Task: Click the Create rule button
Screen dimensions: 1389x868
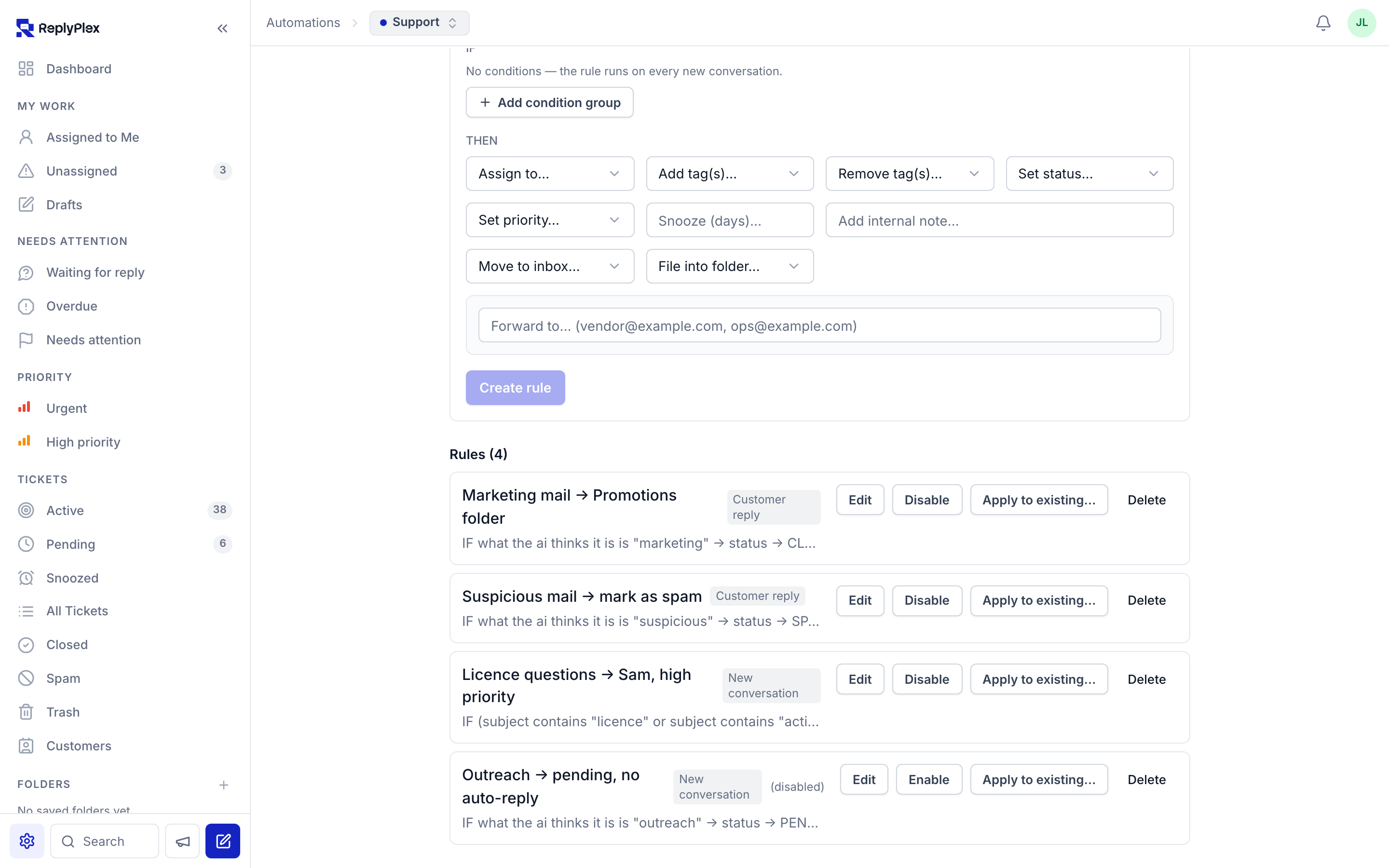Action: click(515, 388)
